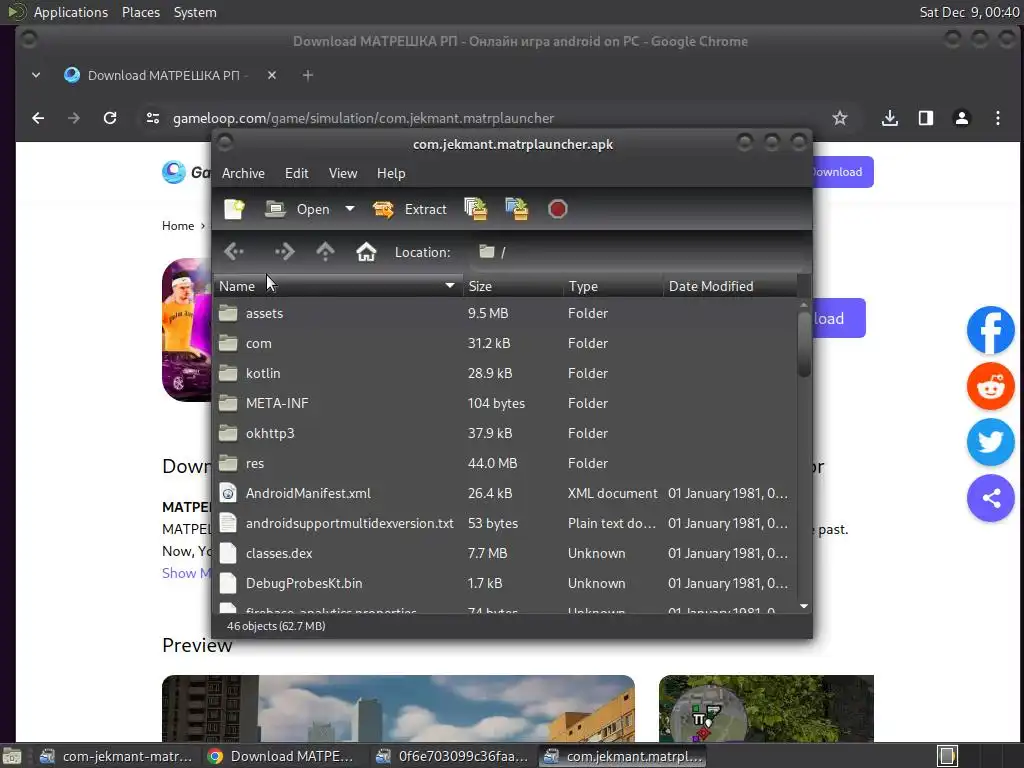This screenshot has height=768, width=1024.
Task: Select the META-INF folder
Action: coord(505,404)
